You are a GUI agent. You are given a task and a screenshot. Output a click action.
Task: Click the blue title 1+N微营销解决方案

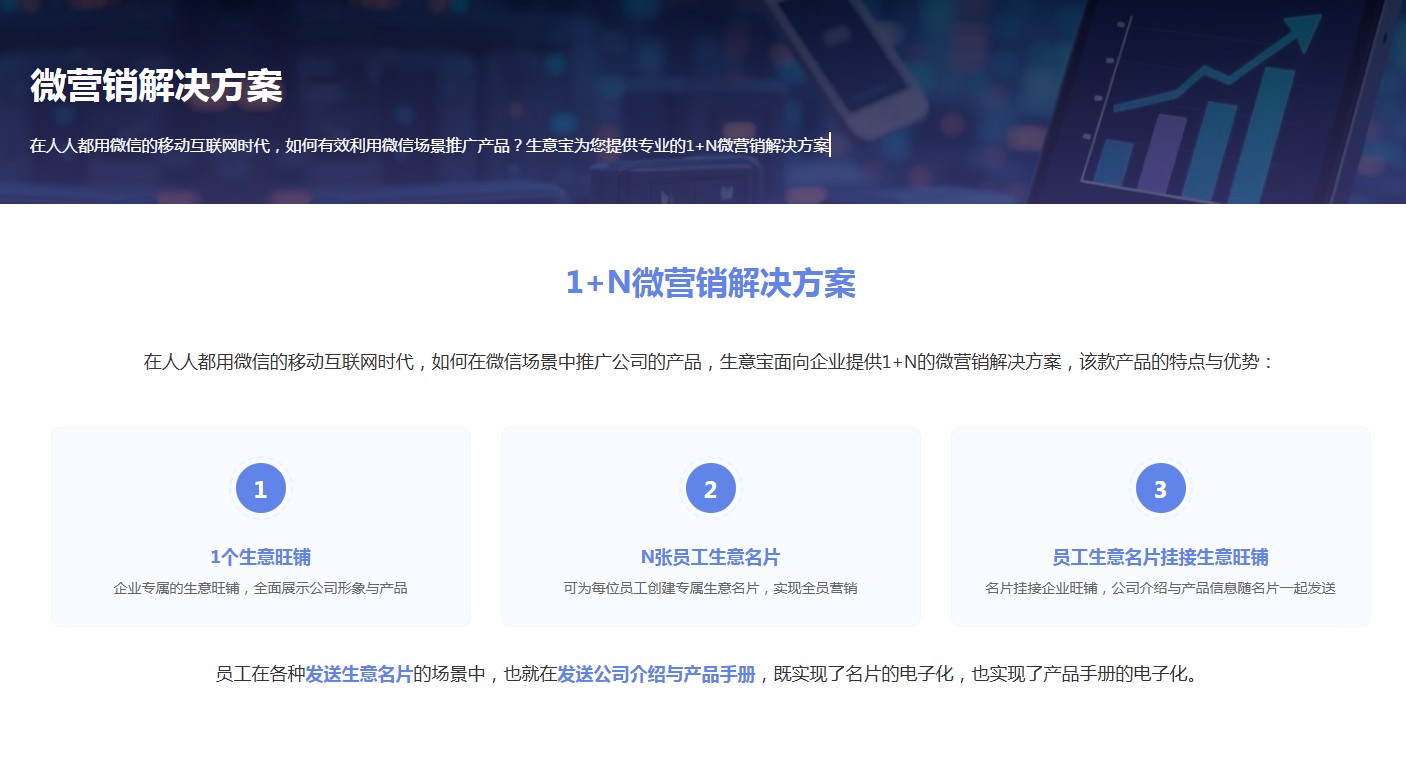point(711,284)
